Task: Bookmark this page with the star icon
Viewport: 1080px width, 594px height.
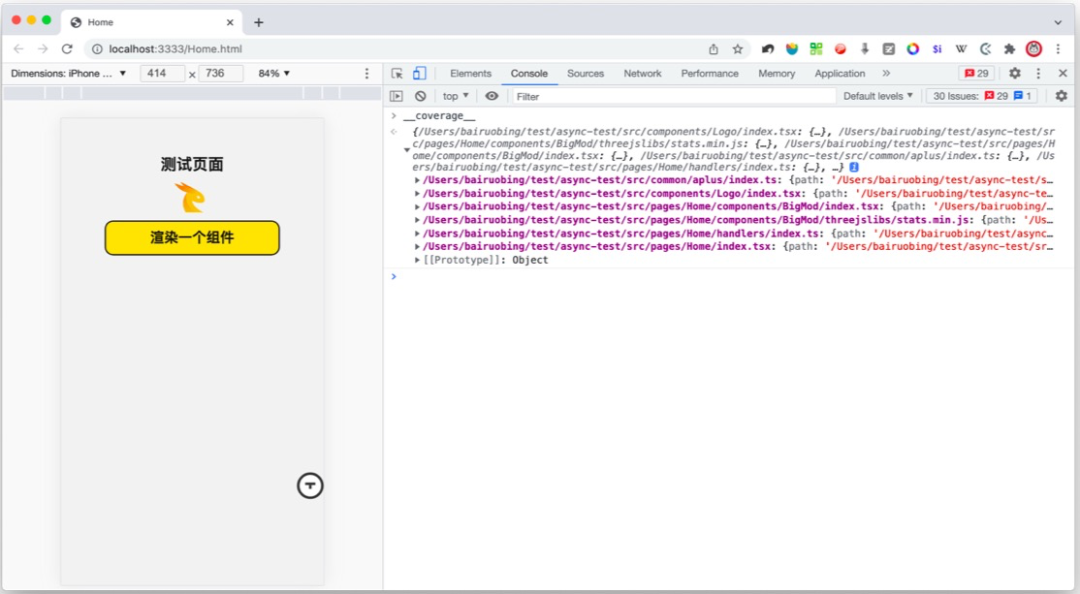Action: pos(738,49)
